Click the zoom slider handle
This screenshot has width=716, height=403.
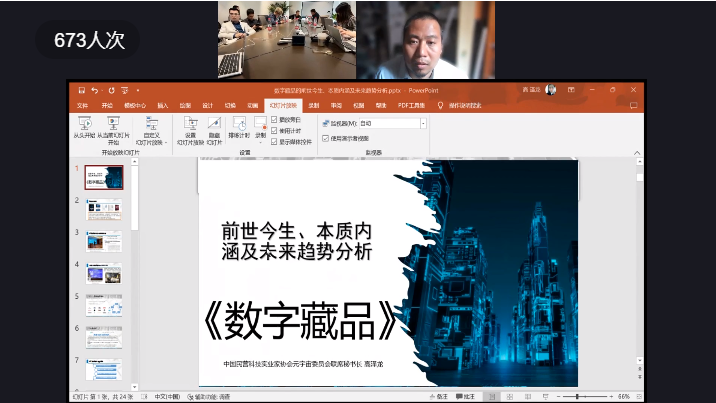577,397
